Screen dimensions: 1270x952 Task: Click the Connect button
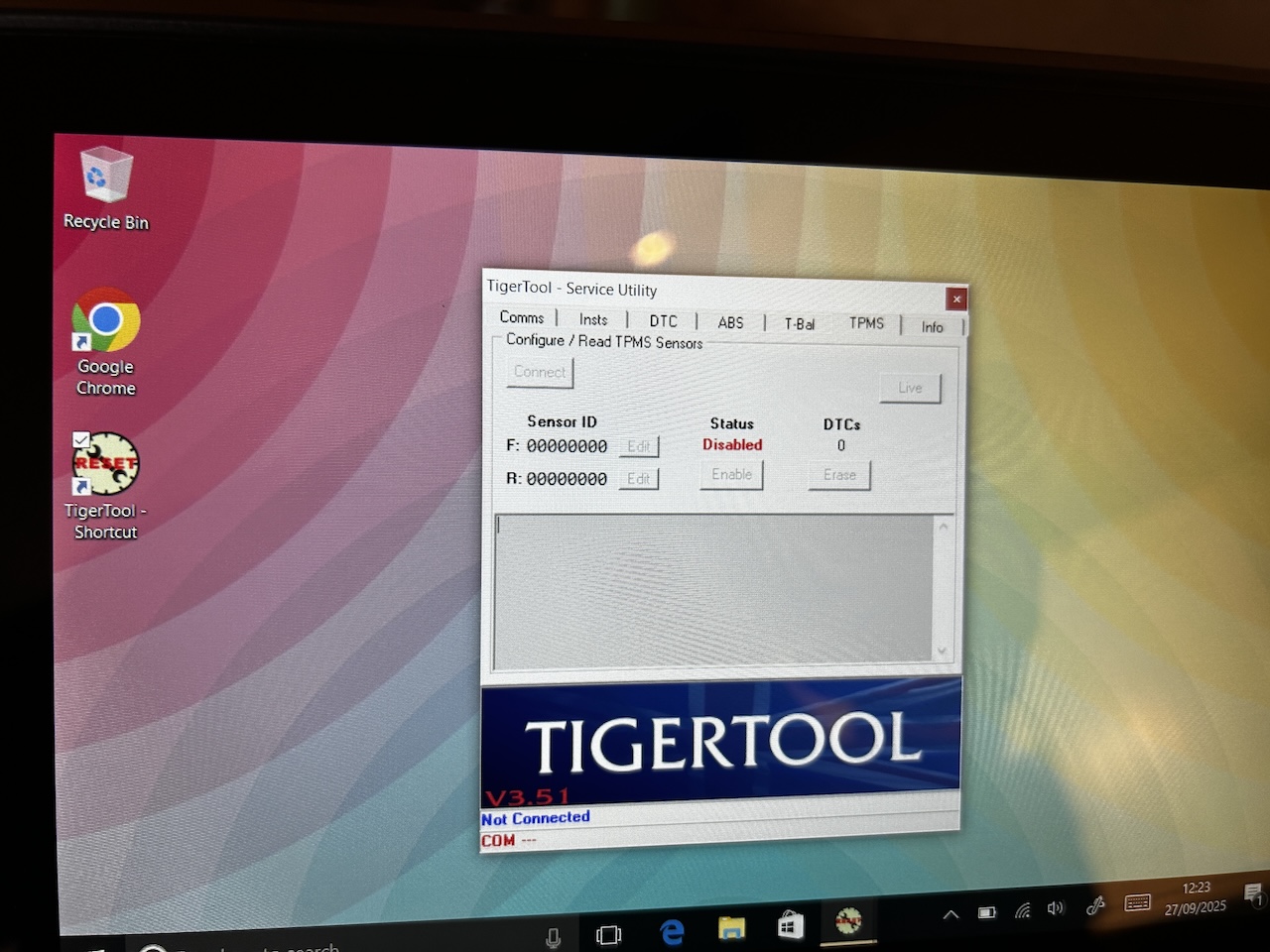coord(539,372)
